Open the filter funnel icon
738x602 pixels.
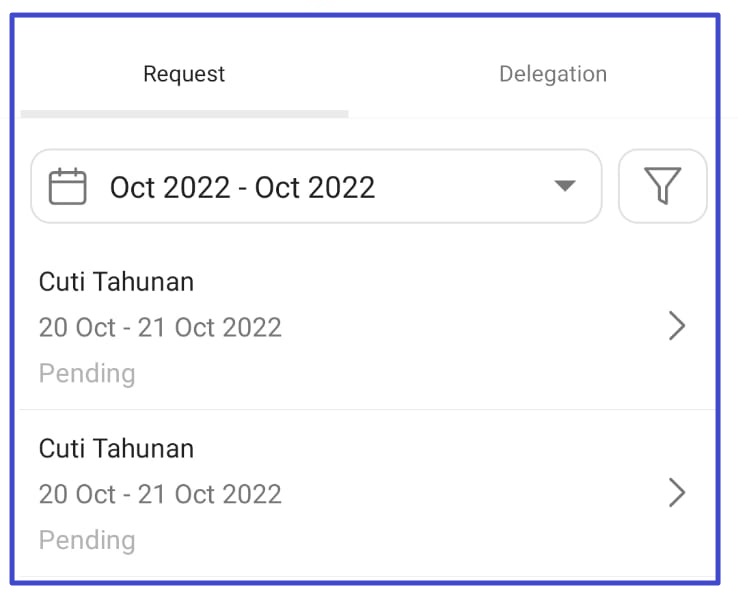(x=662, y=186)
